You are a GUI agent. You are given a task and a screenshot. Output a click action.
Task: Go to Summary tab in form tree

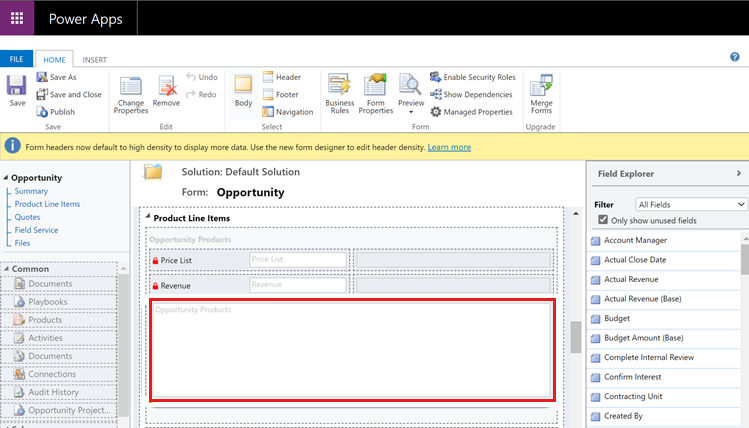coord(31,191)
